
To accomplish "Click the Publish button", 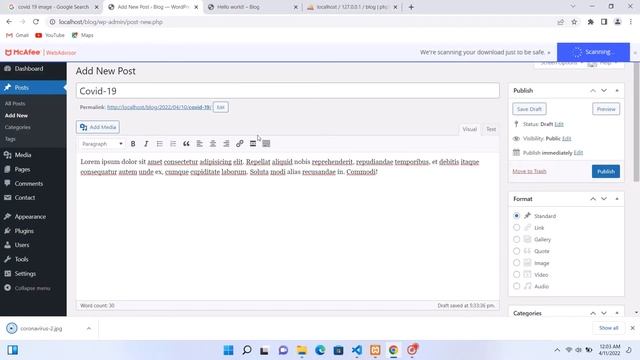I will [x=606, y=171].
